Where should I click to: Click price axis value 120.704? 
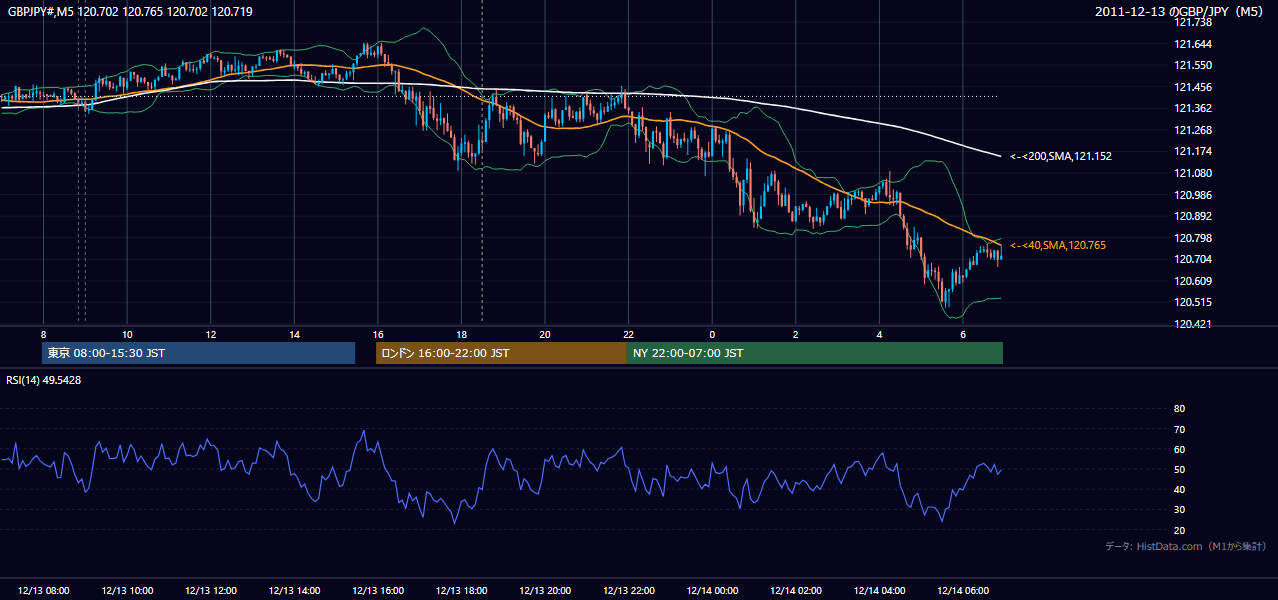click(x=1192, y=259)
